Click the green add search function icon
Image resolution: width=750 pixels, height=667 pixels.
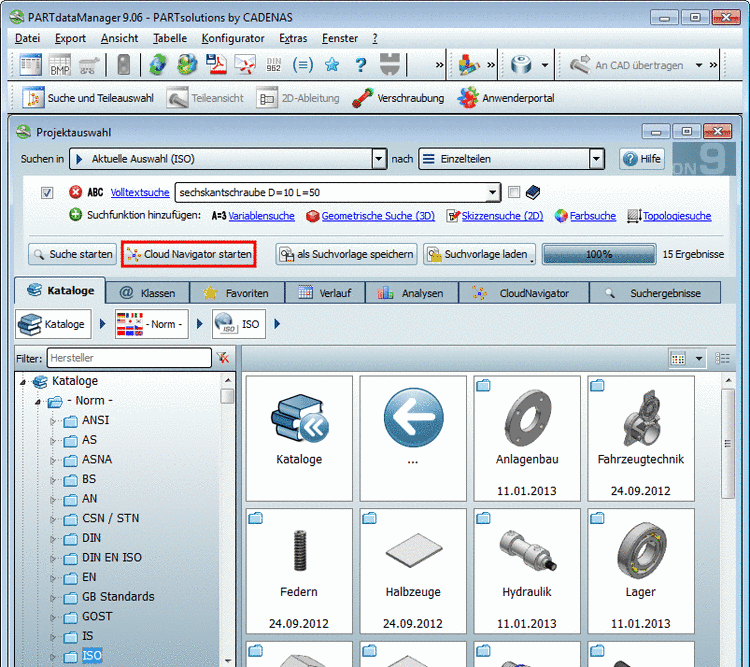[x=75, y=215]
